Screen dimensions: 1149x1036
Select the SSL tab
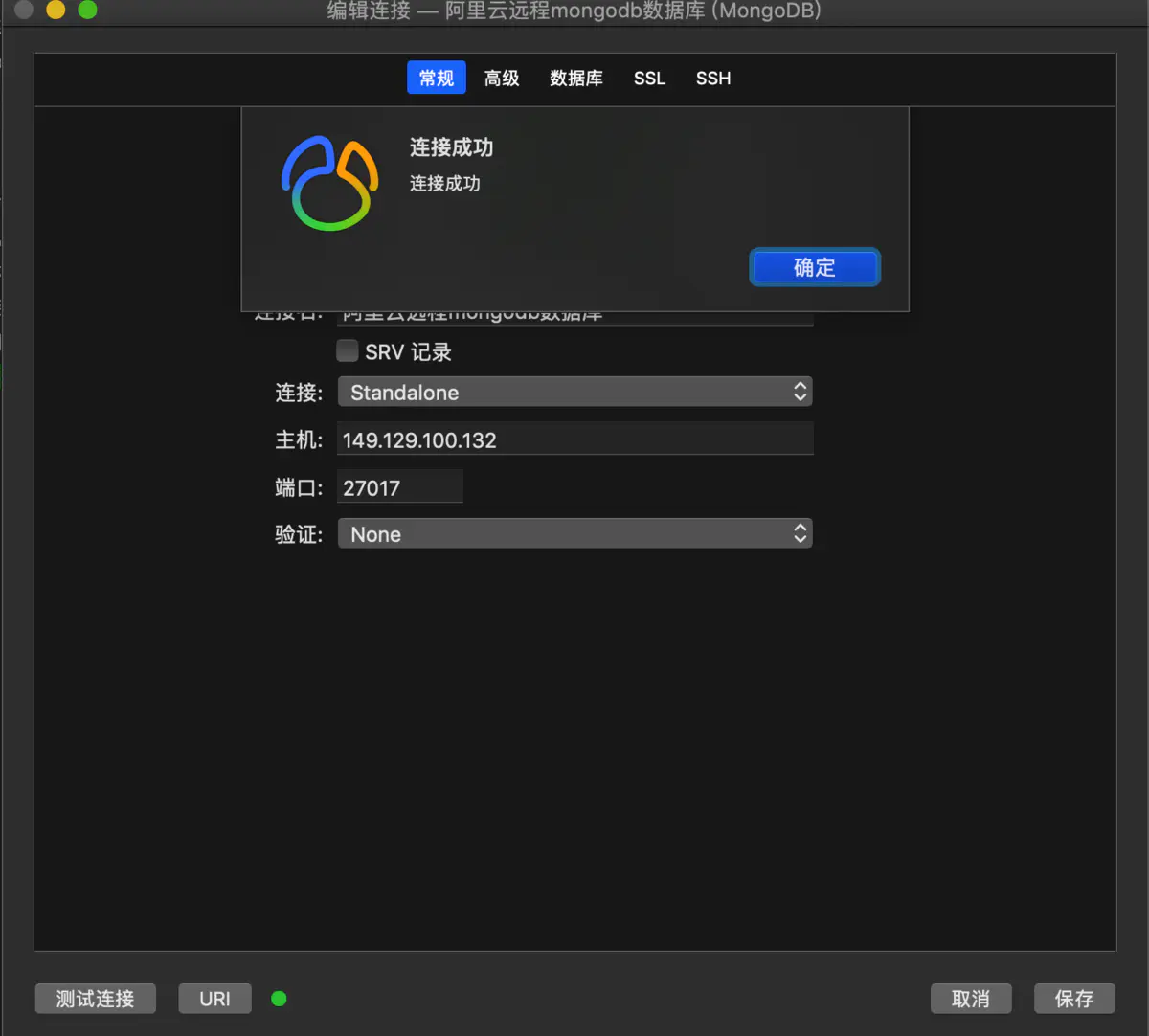(x=649, y=78)
